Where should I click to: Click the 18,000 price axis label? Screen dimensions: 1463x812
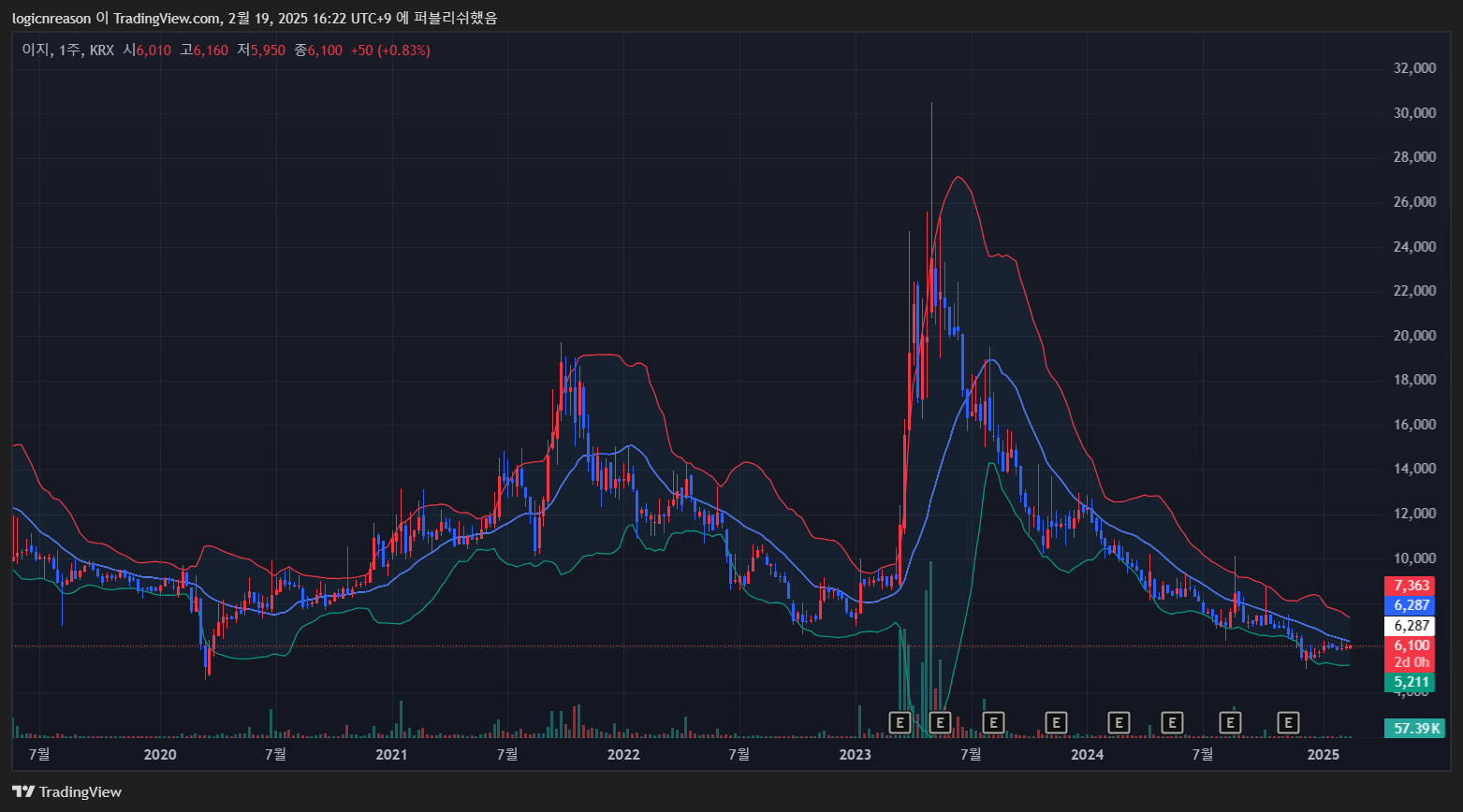(1414, 380)
